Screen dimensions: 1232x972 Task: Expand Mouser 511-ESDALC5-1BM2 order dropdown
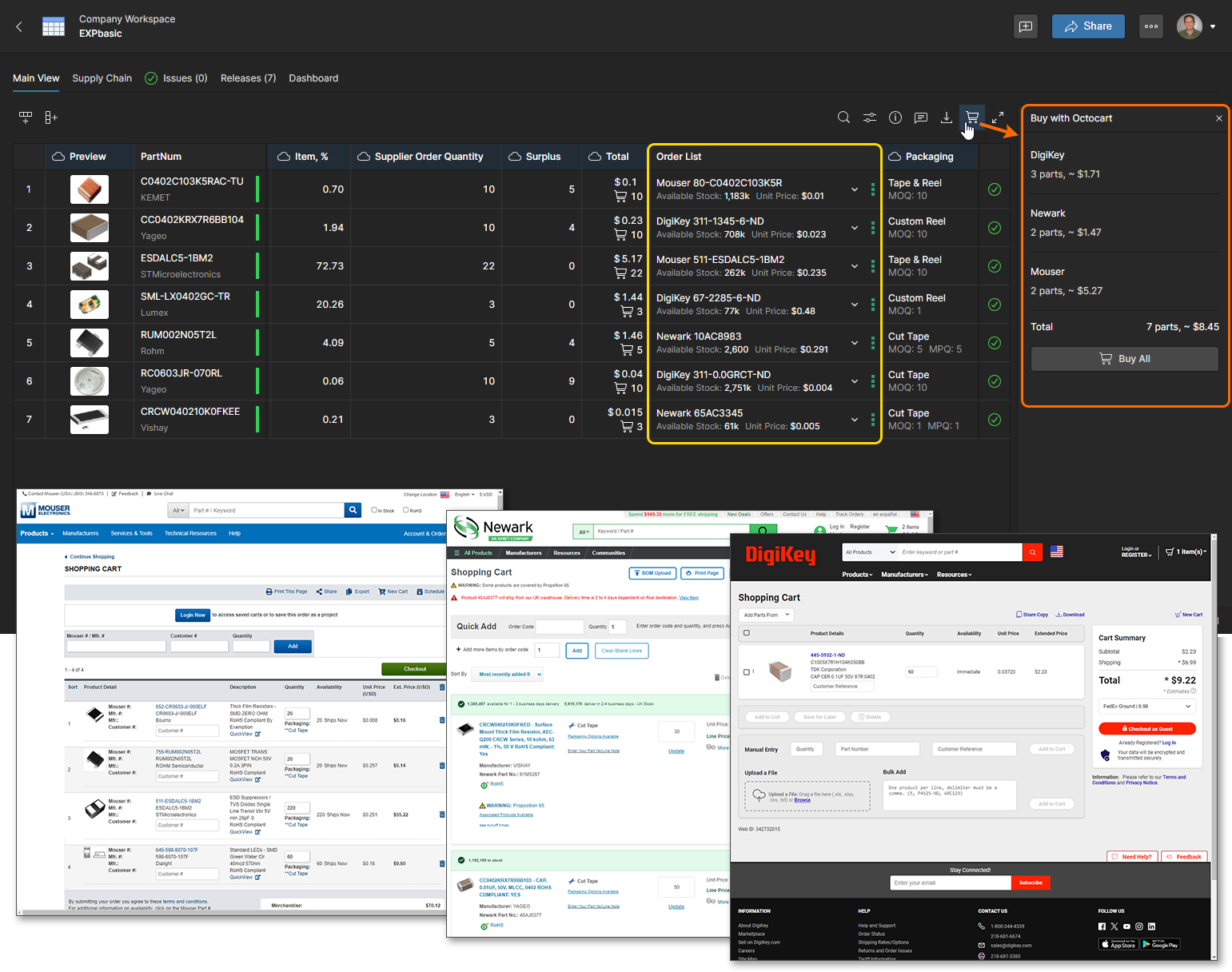(x=855, y=266)
